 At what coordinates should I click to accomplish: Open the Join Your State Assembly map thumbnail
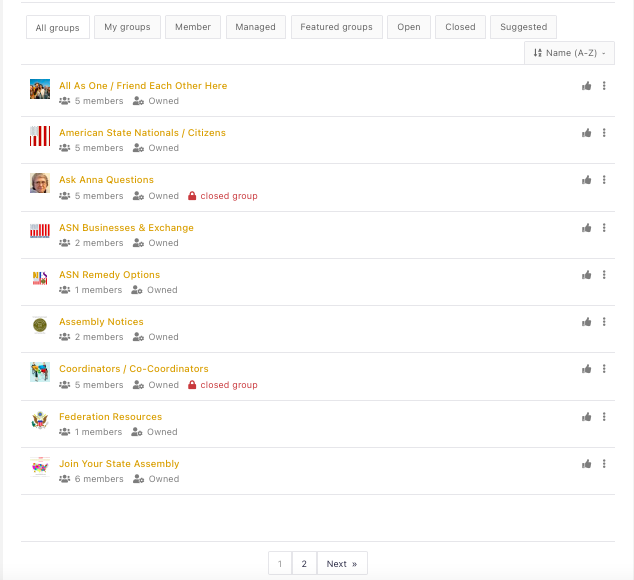click(40, 467)
